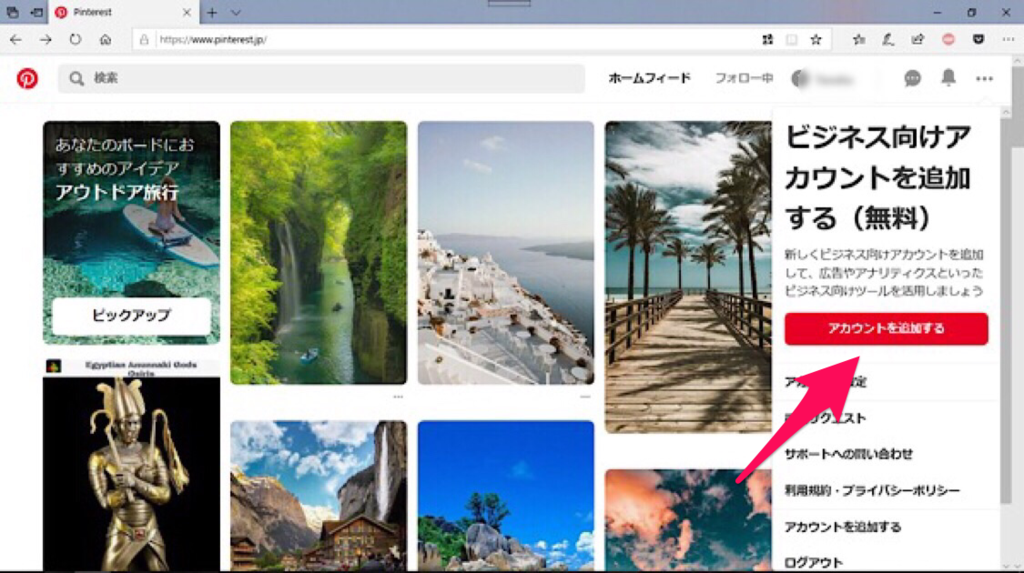Select ログアウト from the menu
The height and width of the screenshot is (573, 1024).
[x=813, y=562]
